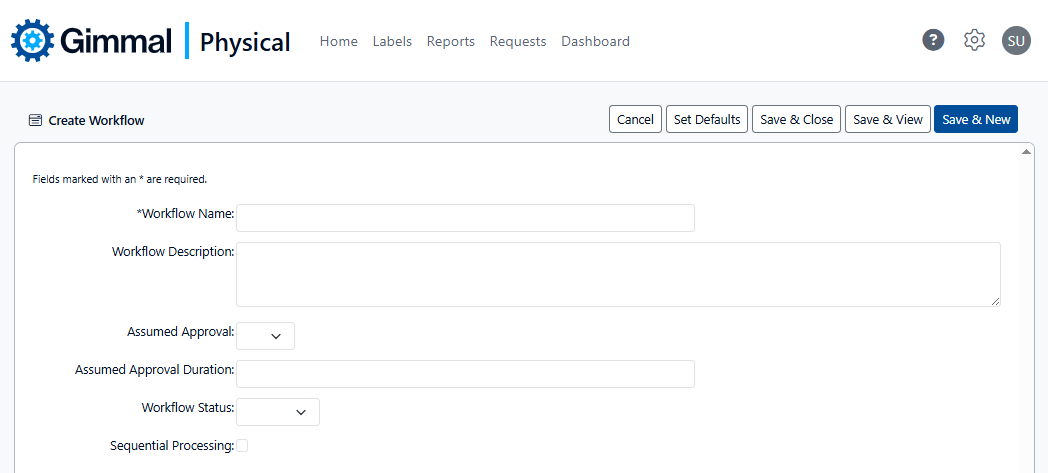Enable the Sequential Processing checkbox

coord(241,446)
